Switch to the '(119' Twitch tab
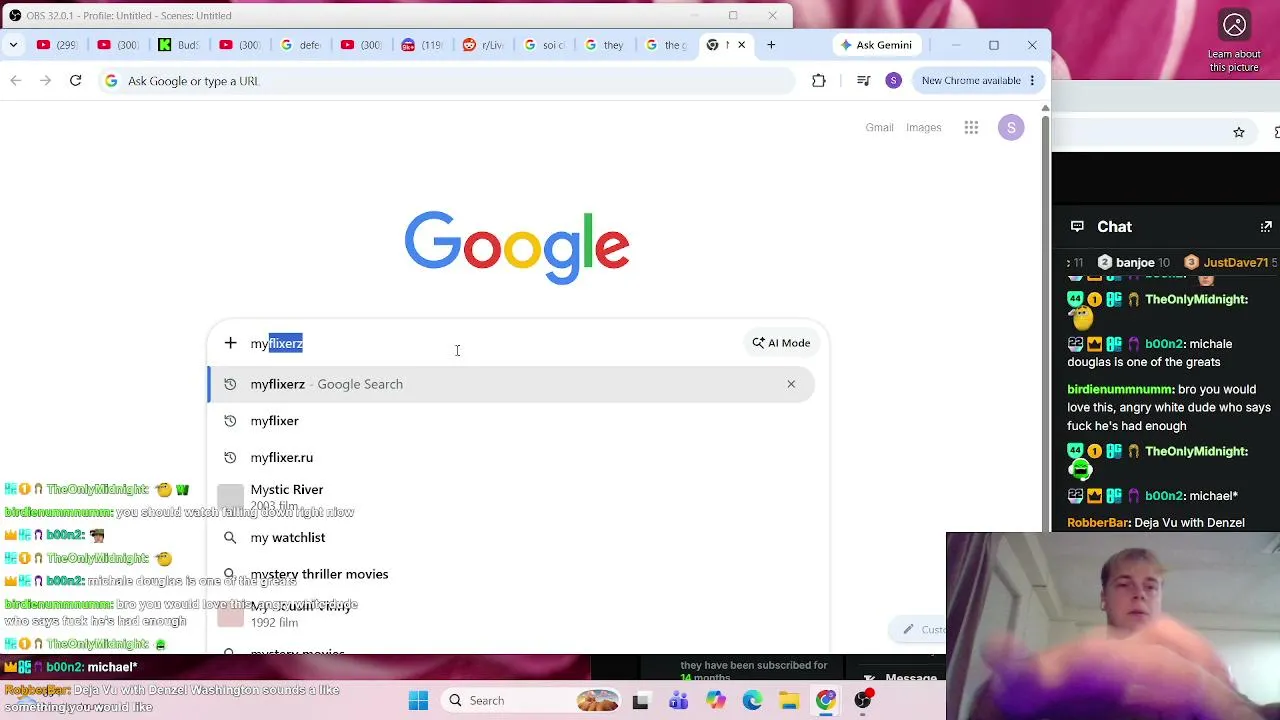This screenshot has height=720, width=1280. click(x=422, y=45)
